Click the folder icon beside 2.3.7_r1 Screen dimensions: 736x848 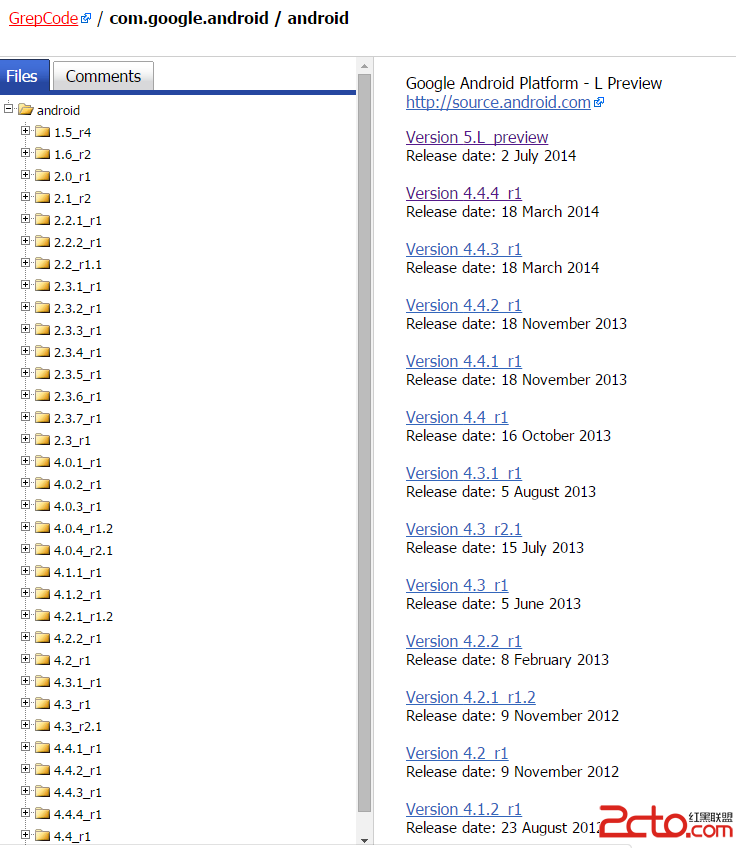point(42,418)
